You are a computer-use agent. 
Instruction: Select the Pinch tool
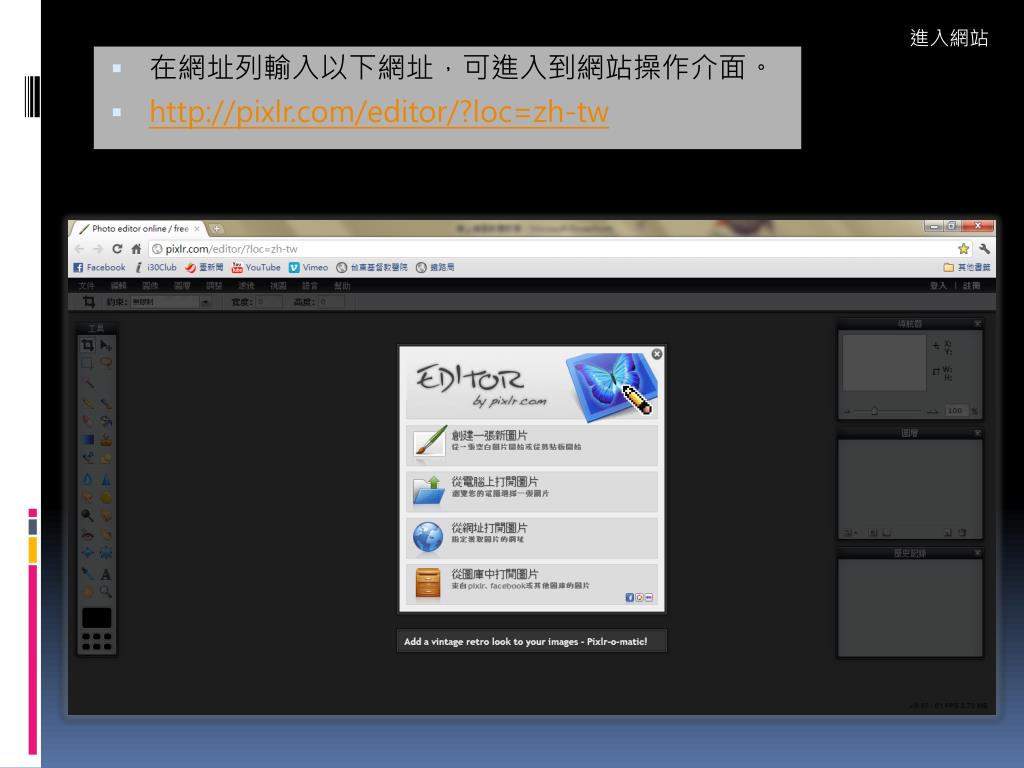[x=106, y=552]
